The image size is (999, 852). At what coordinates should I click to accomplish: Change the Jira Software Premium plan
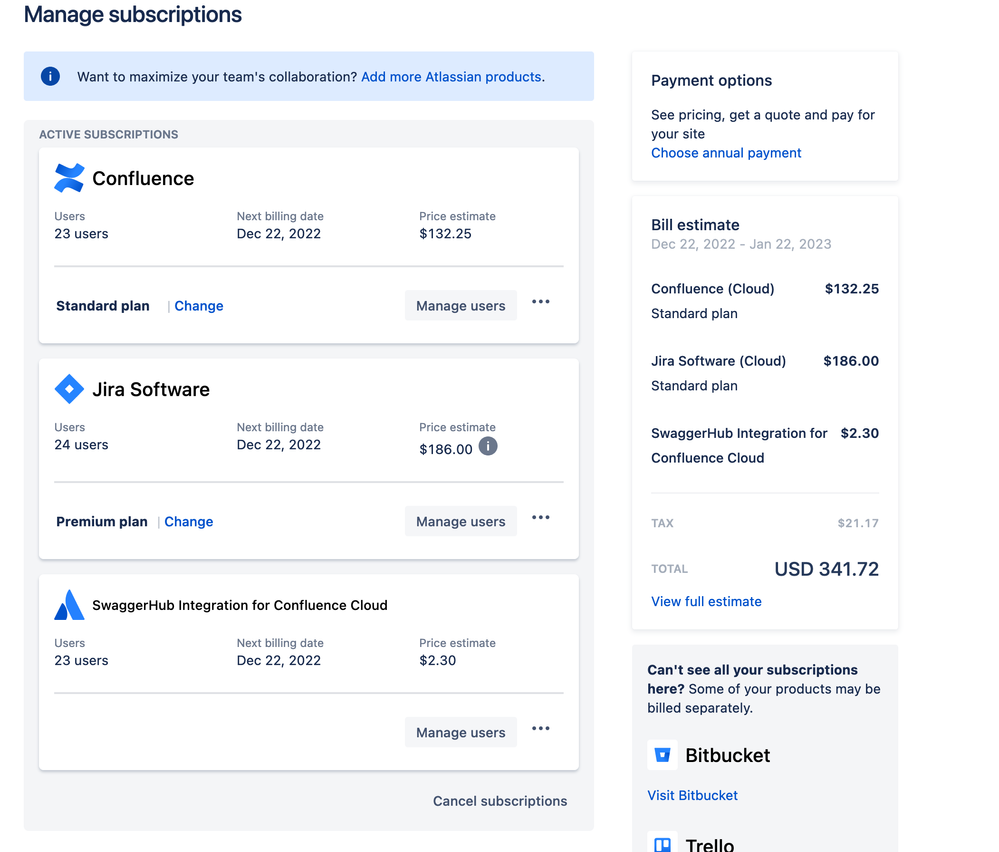(x=189, y=521)
